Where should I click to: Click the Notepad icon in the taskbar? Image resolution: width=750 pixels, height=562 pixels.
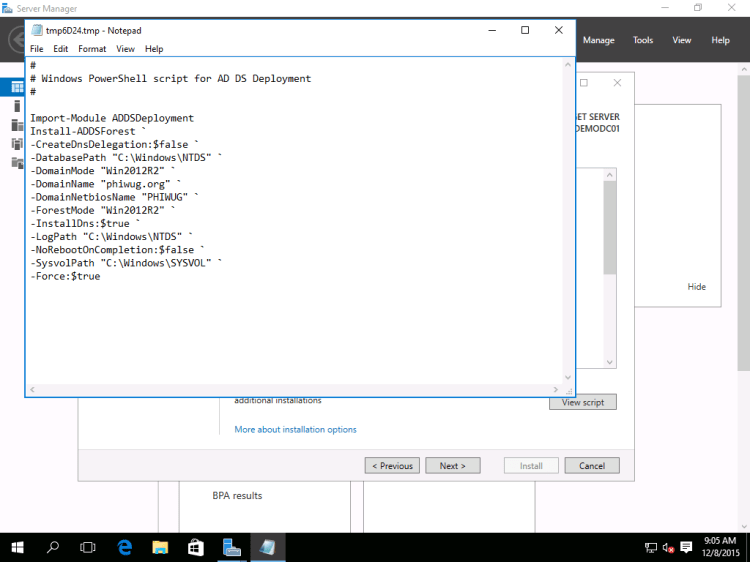[268, 547]
